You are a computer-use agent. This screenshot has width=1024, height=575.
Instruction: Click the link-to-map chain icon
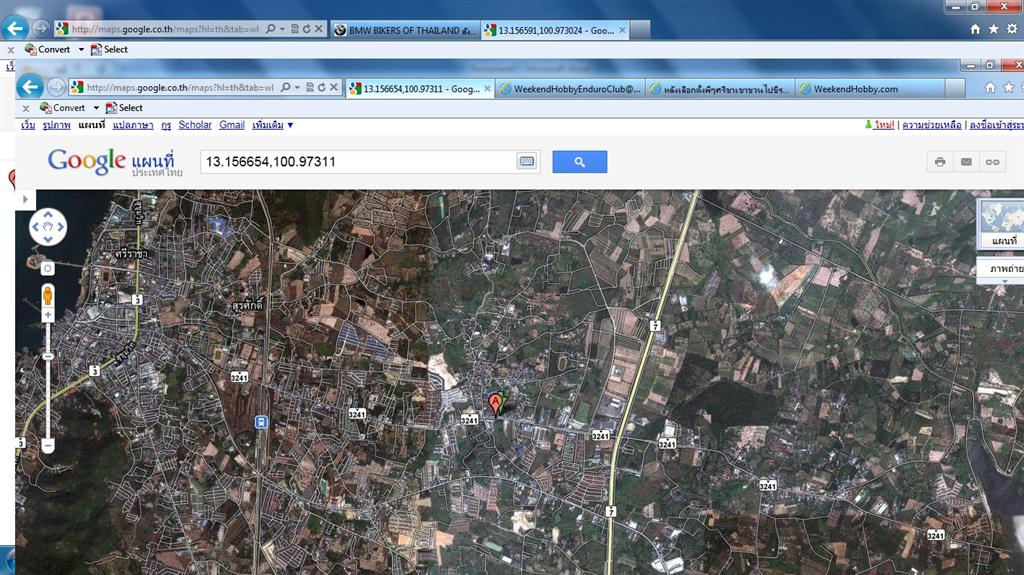coord(992,162)
